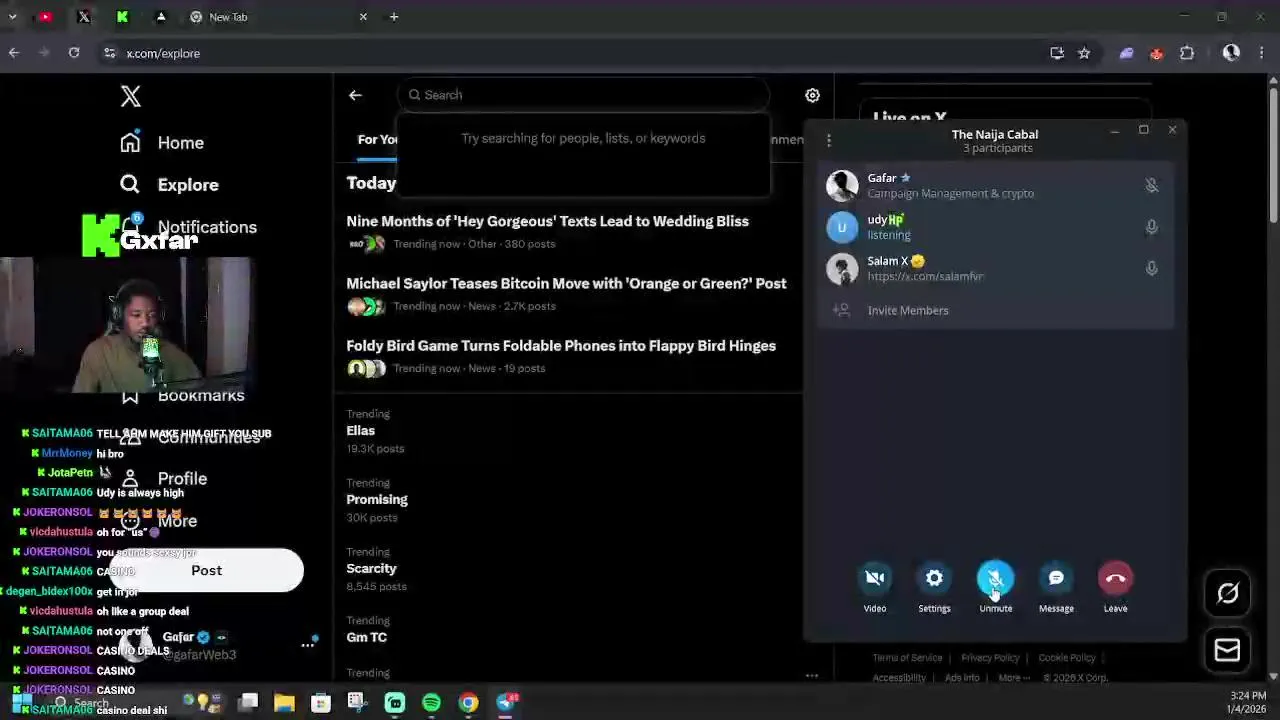Image resolution: width=1280 pixels, height=720 pixels.
Task: Open trending topic Gm TC
Action: coord(366,638)
